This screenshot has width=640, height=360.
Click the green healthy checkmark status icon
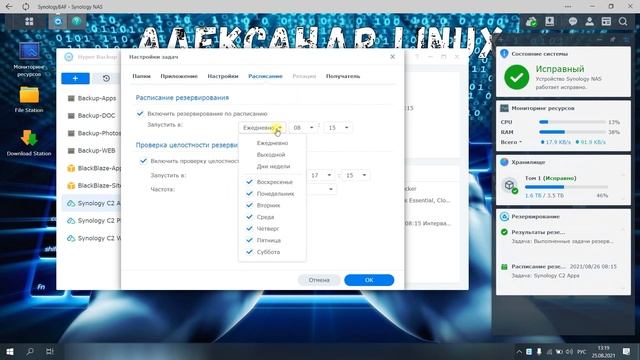pyautogui.click(x=516, y=77)
